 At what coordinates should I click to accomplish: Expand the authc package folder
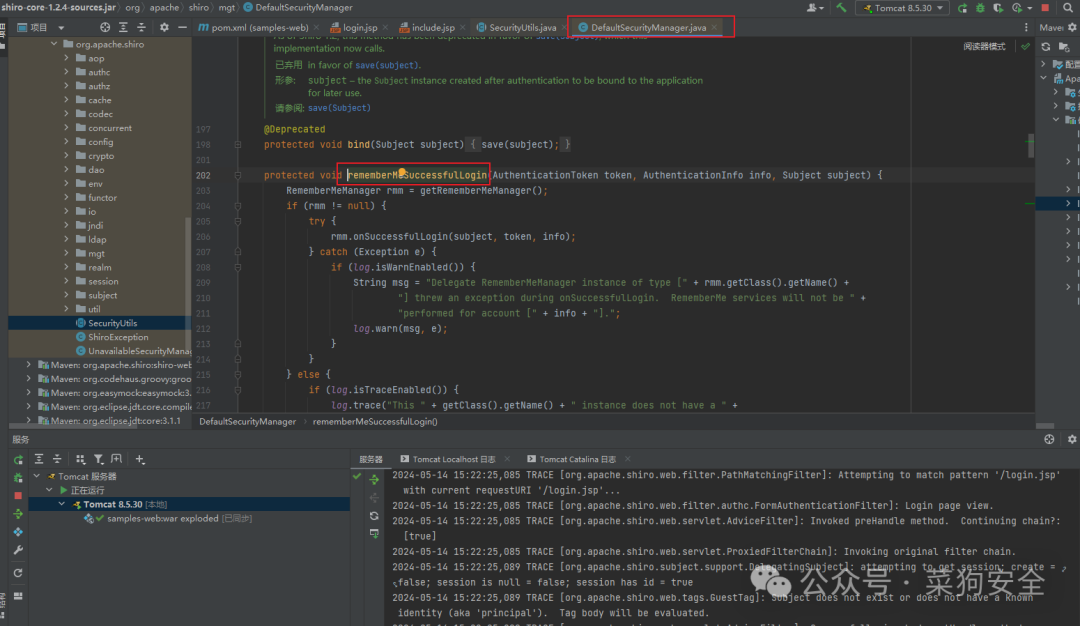[x=67, y=72]
